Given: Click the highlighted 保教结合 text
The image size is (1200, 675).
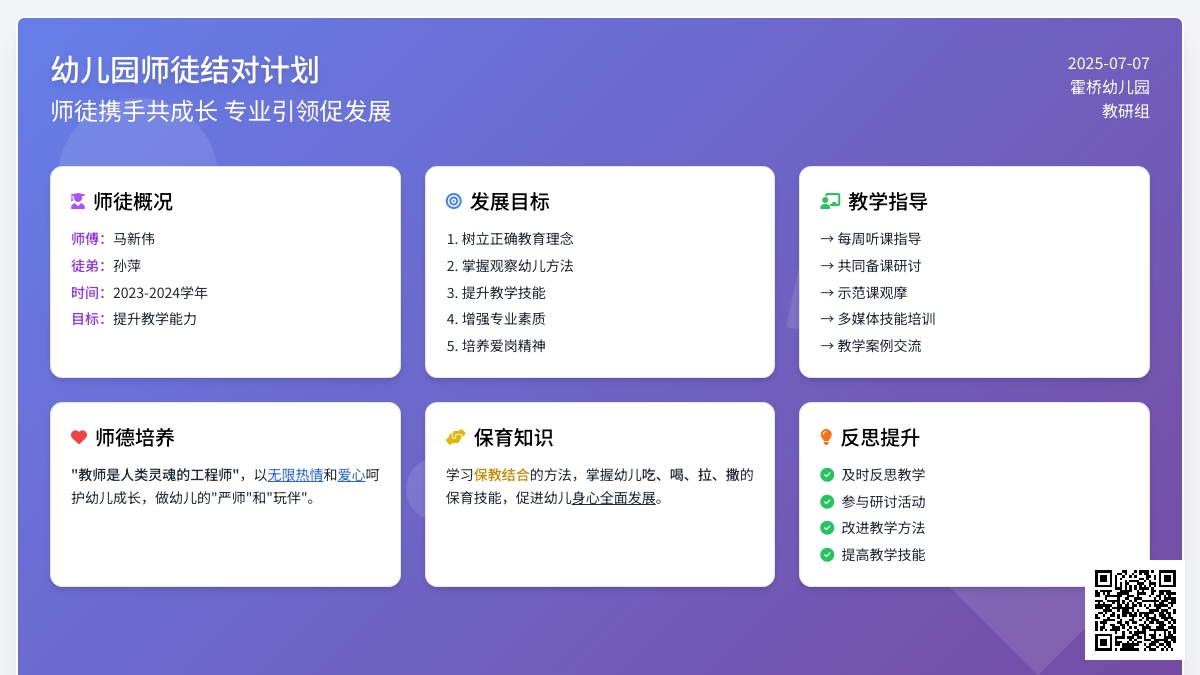Looking at the screenshot, I should (x=502, y=475).
